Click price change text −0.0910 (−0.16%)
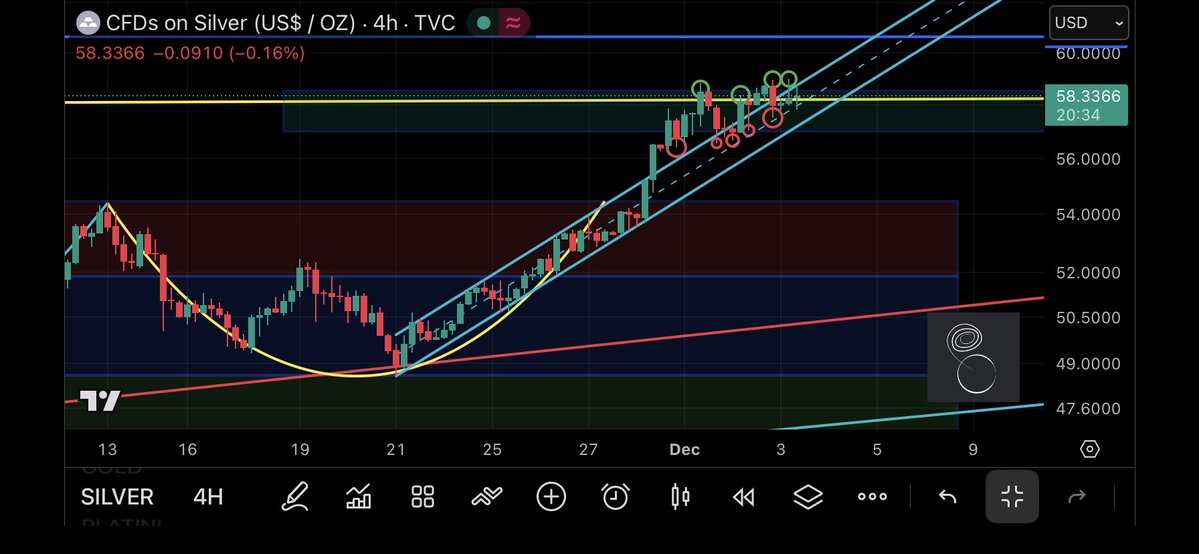 pos(229,53)
